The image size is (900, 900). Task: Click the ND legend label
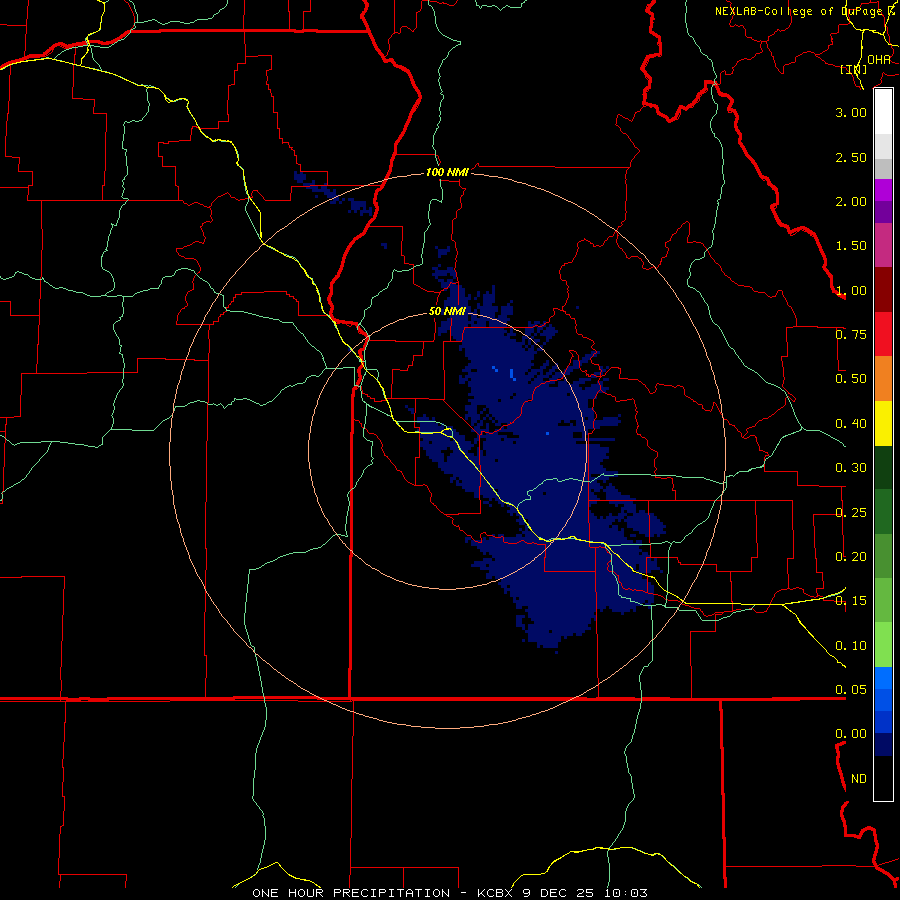859,779
